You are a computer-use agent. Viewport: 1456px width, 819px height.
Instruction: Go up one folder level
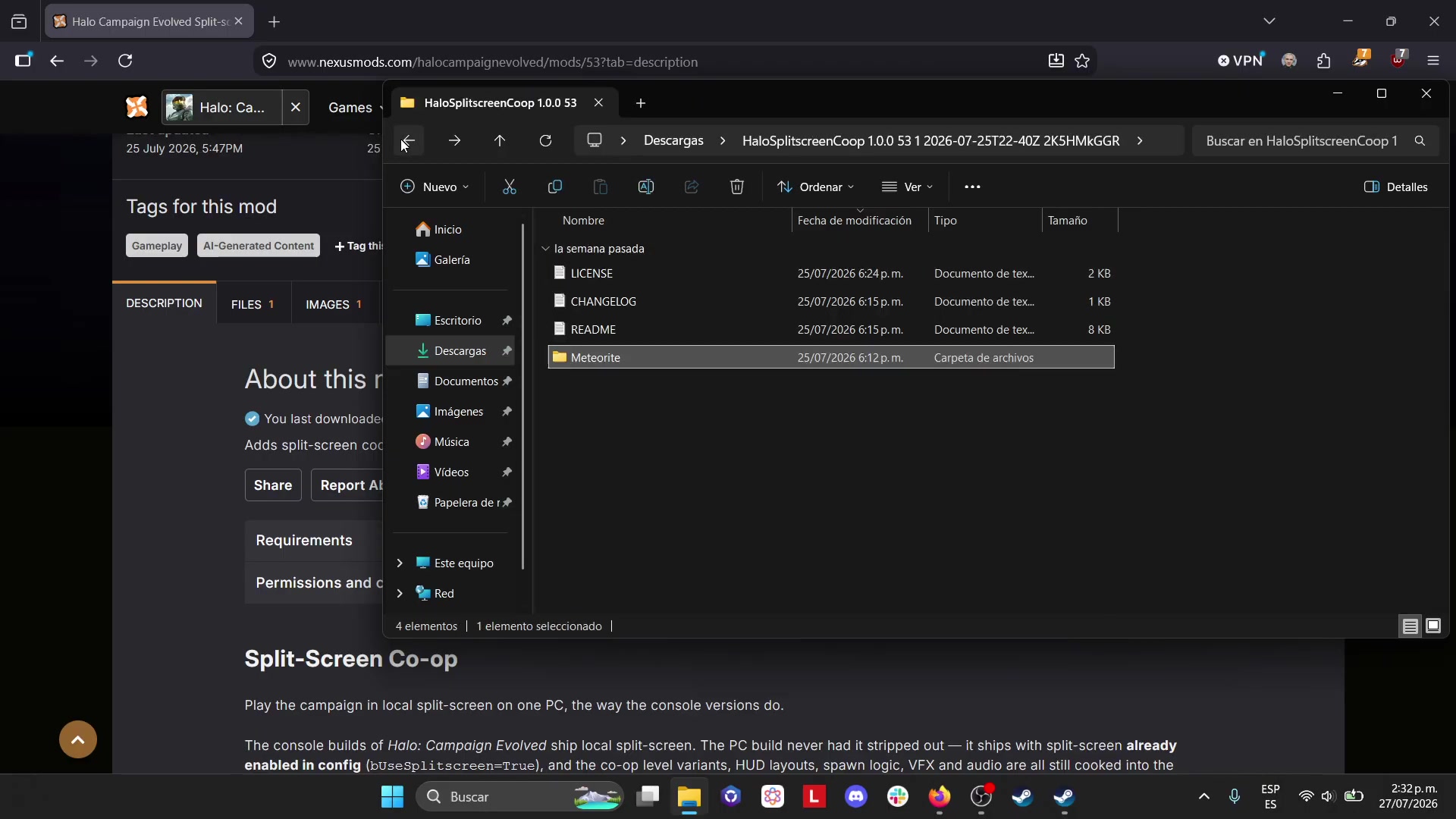click(x=500, y=141)
